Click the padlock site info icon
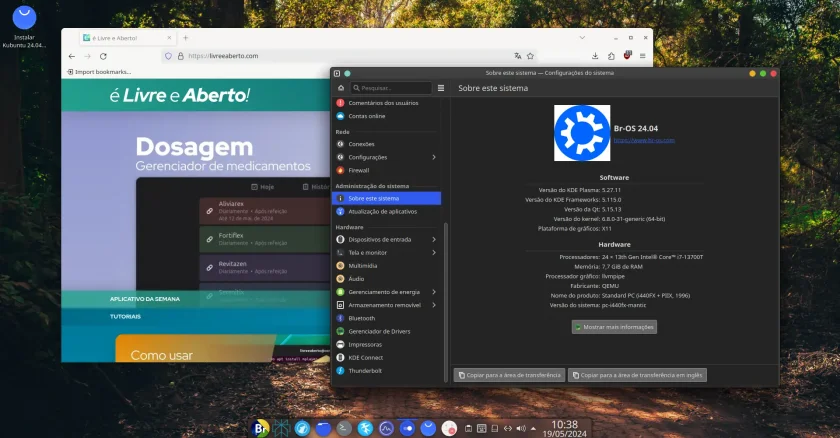Screen dimensions: 840x438 181,56
